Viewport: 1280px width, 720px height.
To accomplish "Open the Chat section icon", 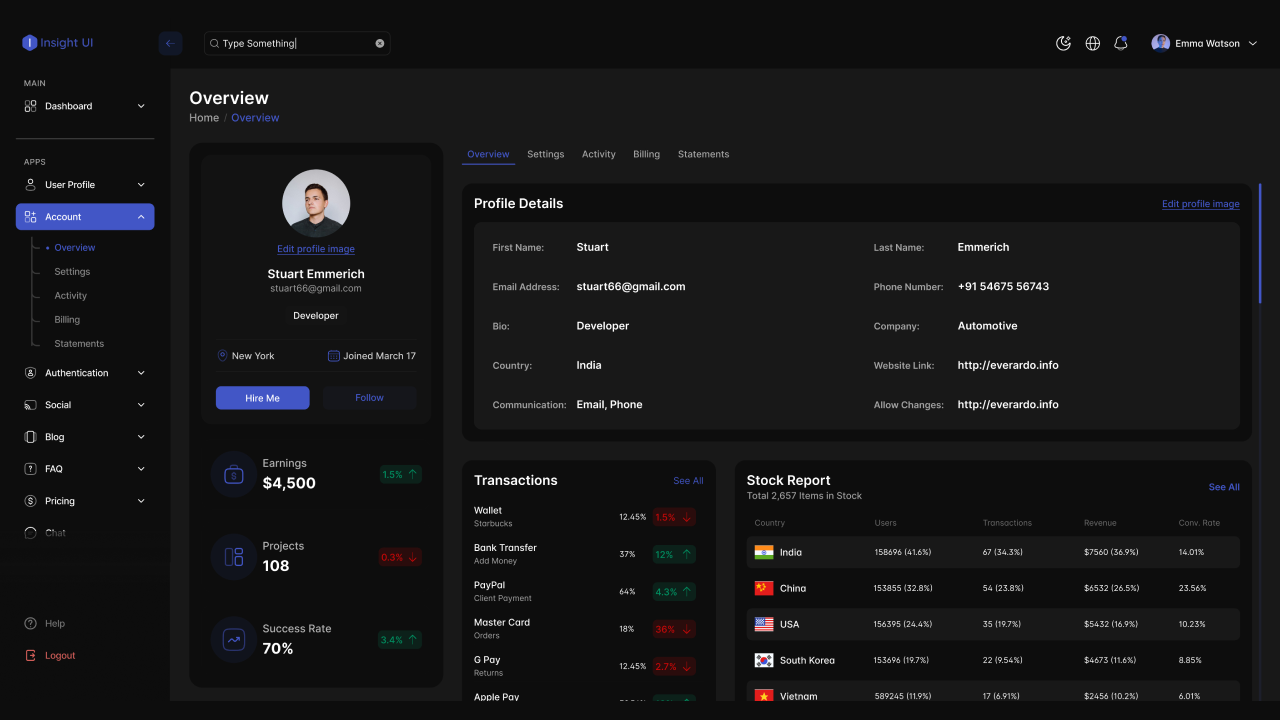I will tap(31, 532).
